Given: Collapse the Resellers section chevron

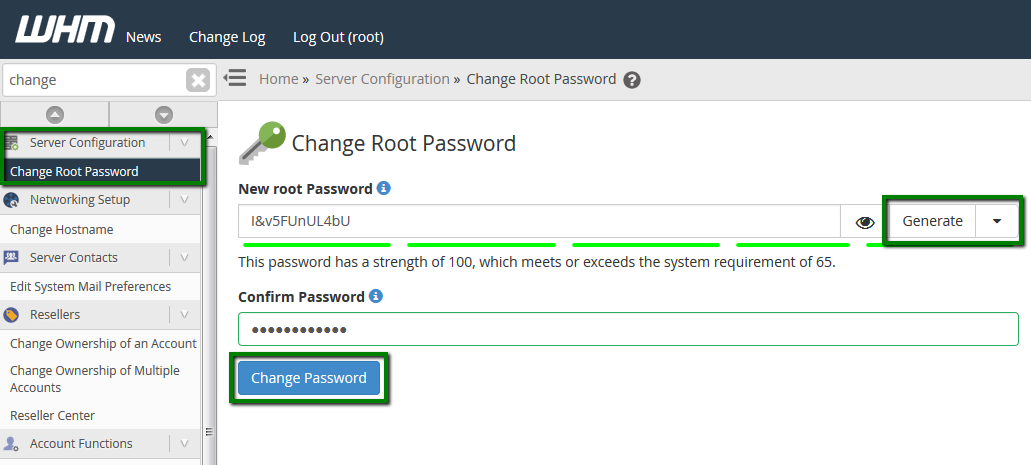Looking at the screenshot, I should (x=184, y=315).
